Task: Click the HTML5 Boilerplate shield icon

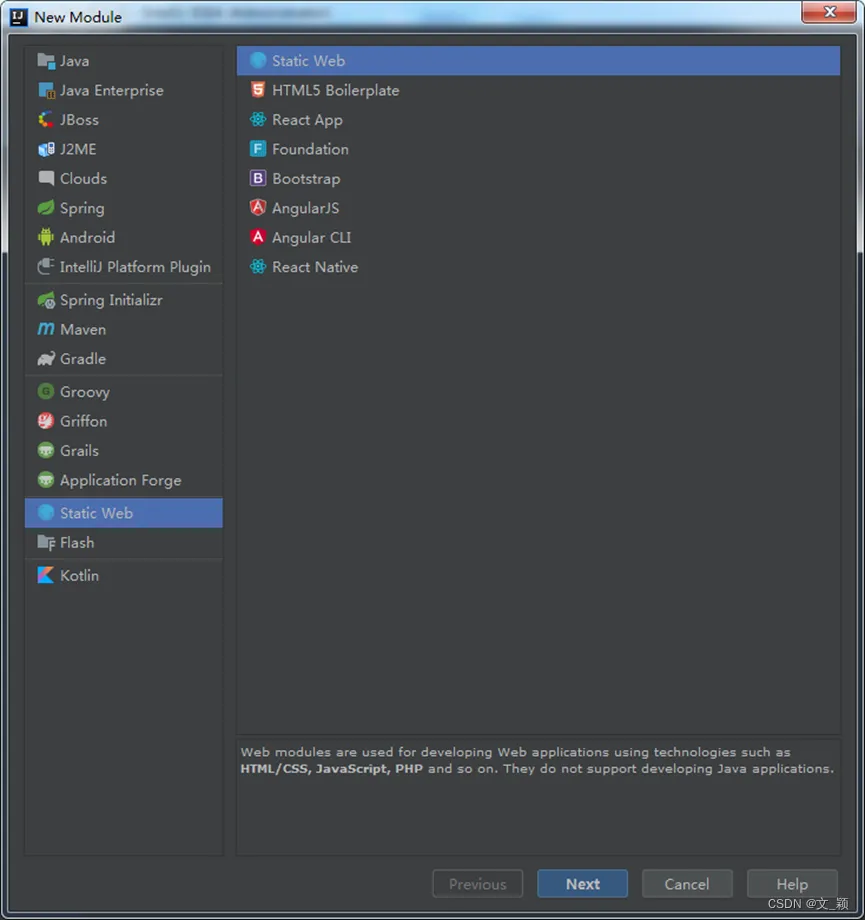Action: (x=258, y=90)
